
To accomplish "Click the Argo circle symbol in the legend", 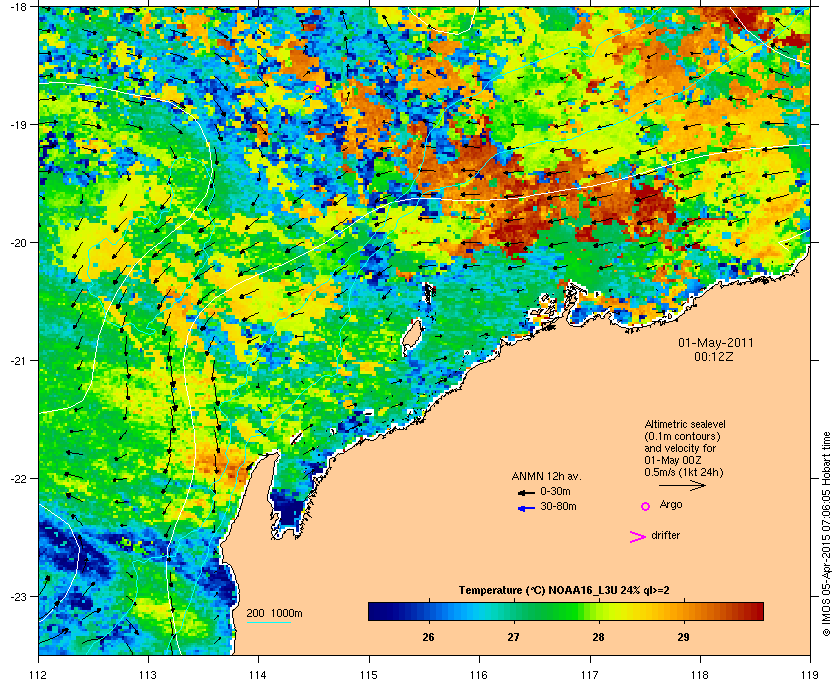I will point(646,506).
